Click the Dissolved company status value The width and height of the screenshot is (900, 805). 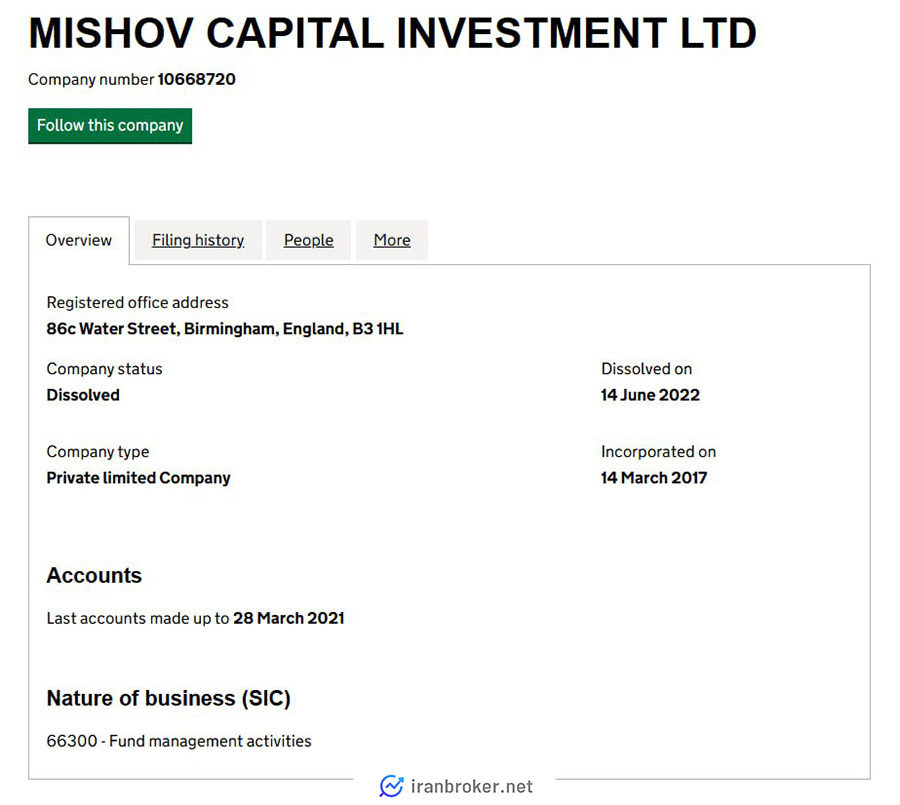pyautogui.click(x=83, y=395)
